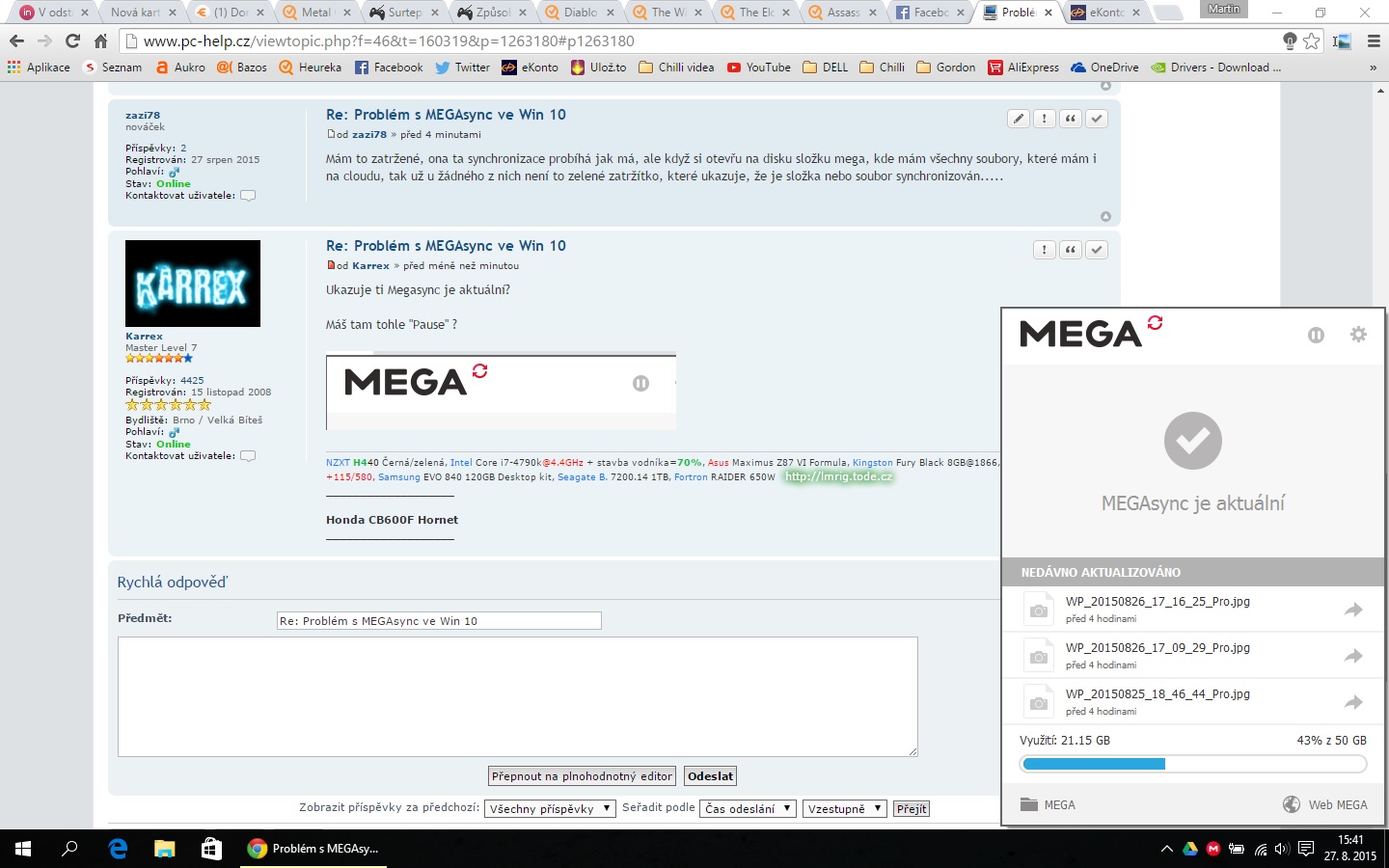1389x868 pixels.
Task: Go back with the browser back arrow
Action: click(16, 41)
